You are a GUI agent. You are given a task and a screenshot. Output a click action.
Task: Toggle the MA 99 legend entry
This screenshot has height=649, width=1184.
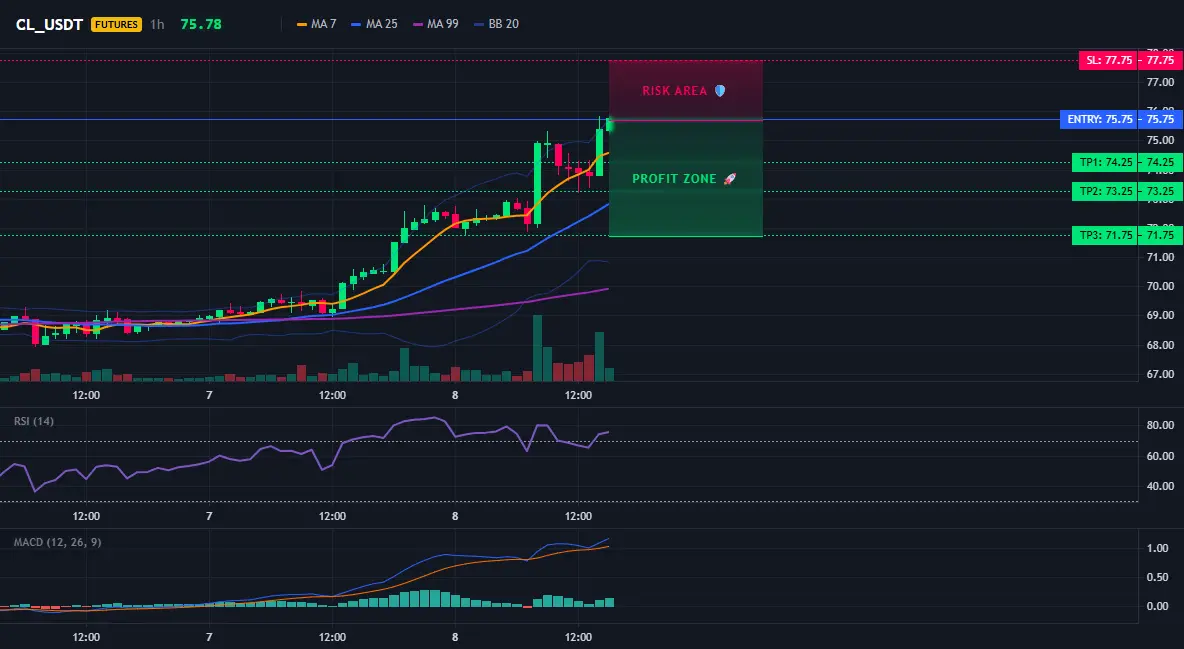(436, 24)
